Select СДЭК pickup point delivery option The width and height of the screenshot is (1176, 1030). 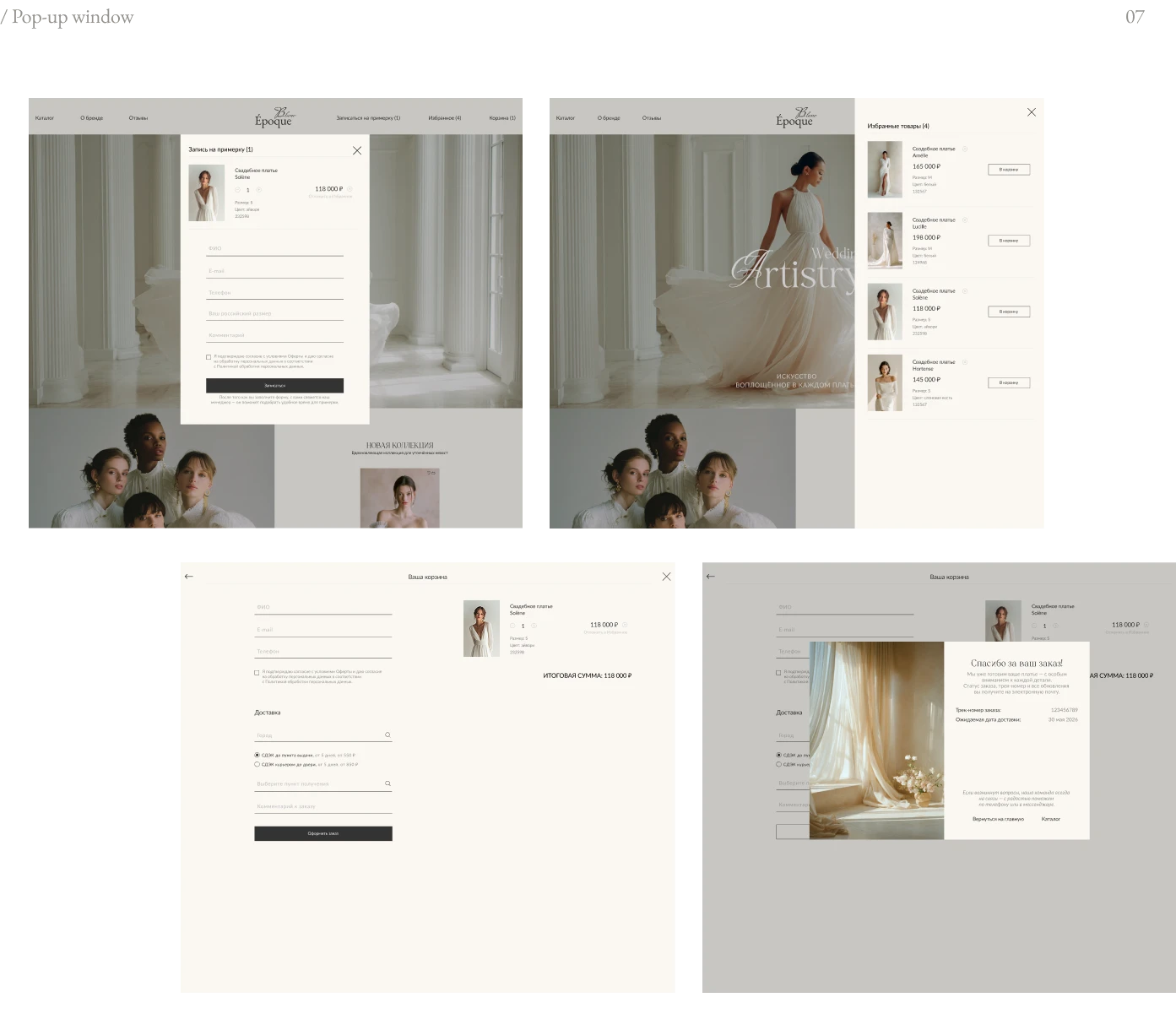(x=257, y=755)
